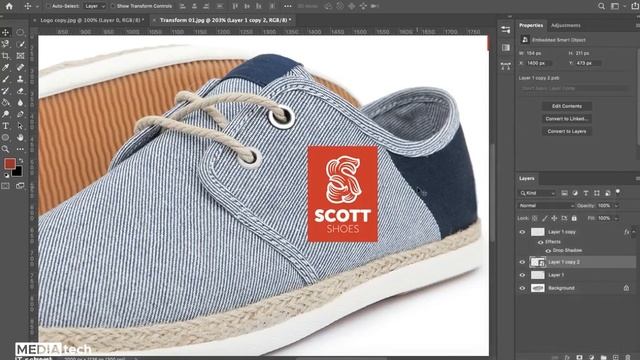Viewport: 640px width, 360px height.
Task: Click the Convert to Layers button
Action: (x=567, y=131)
